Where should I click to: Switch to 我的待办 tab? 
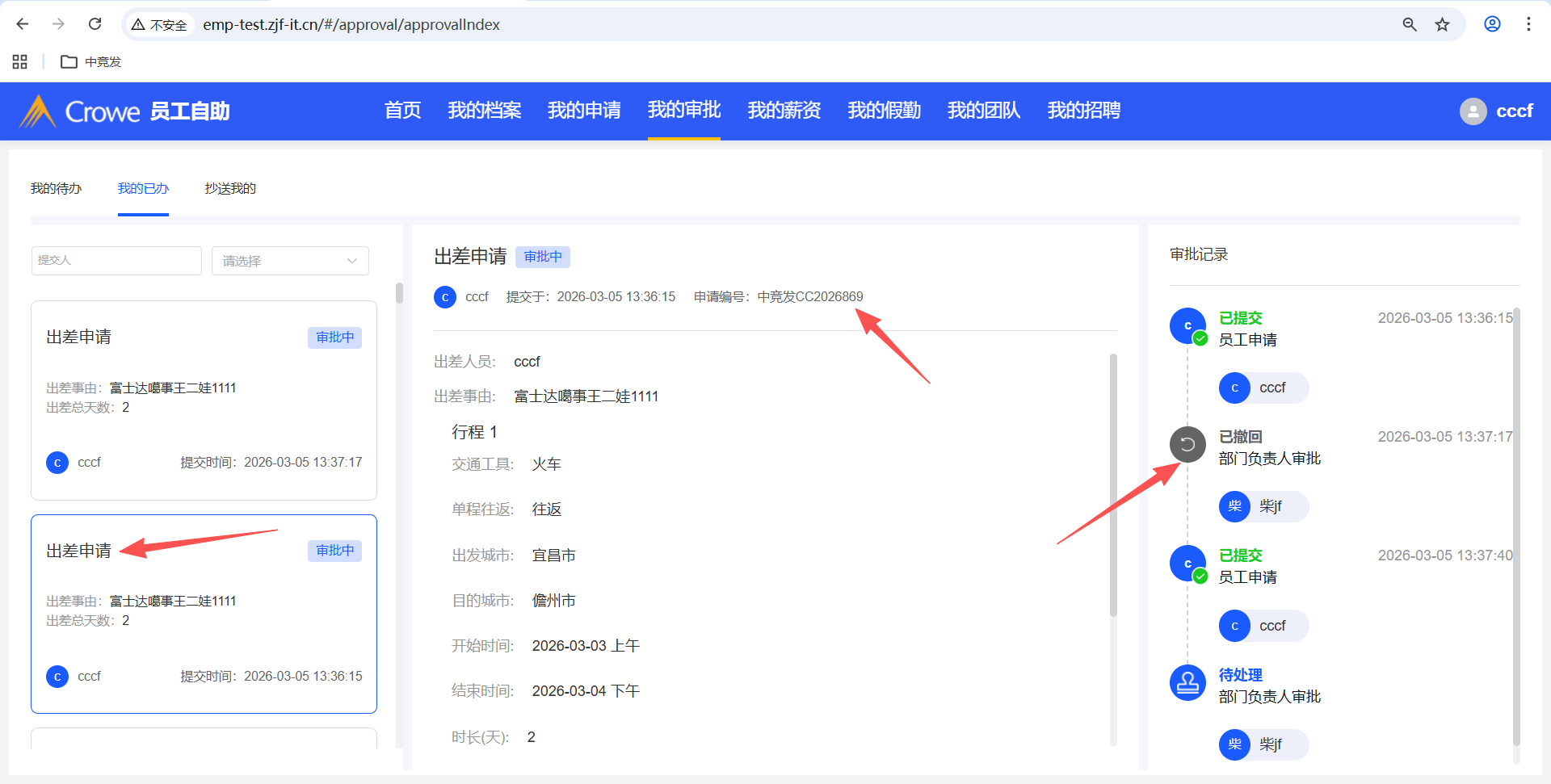tap(56, 188)
